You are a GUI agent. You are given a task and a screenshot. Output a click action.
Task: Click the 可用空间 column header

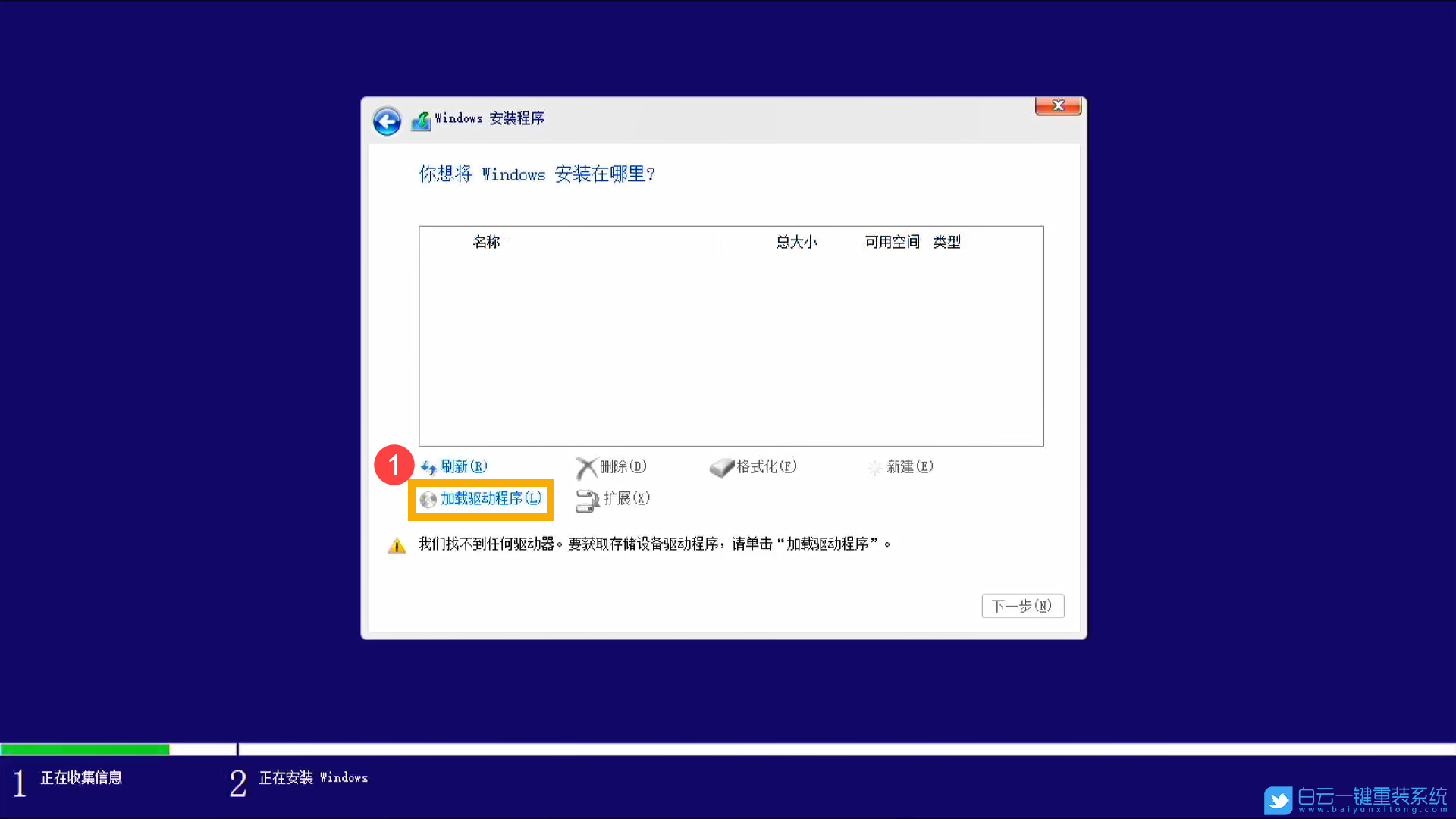point(891,241)
